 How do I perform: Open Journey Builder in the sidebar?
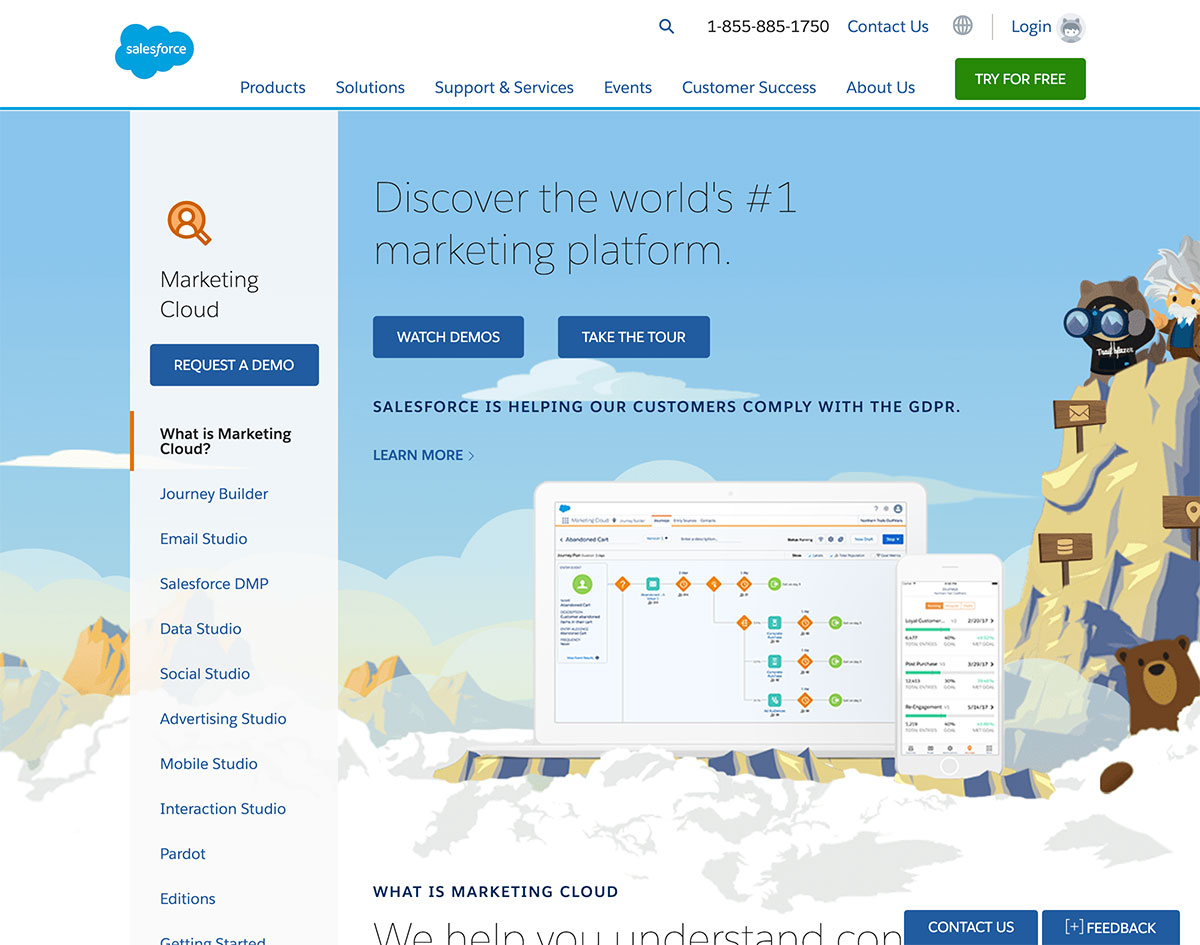[214, 494]
